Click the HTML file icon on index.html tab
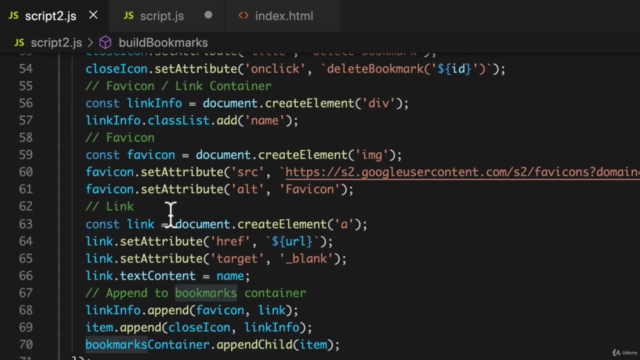 click(x=243, y=16)
